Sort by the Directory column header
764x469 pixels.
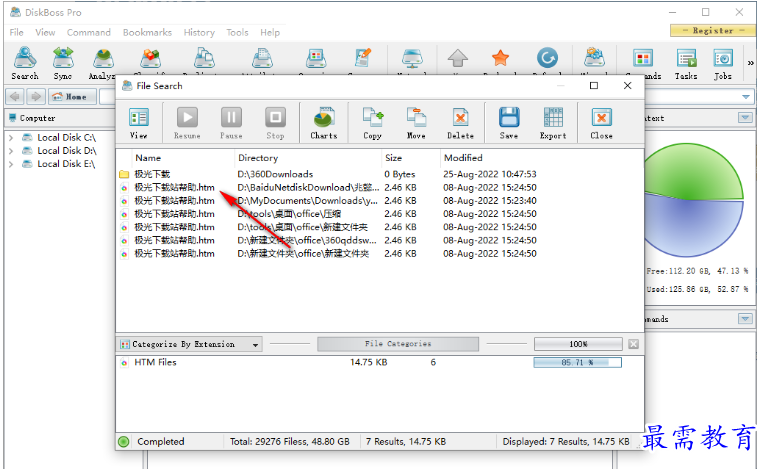[x=258, y=158]
